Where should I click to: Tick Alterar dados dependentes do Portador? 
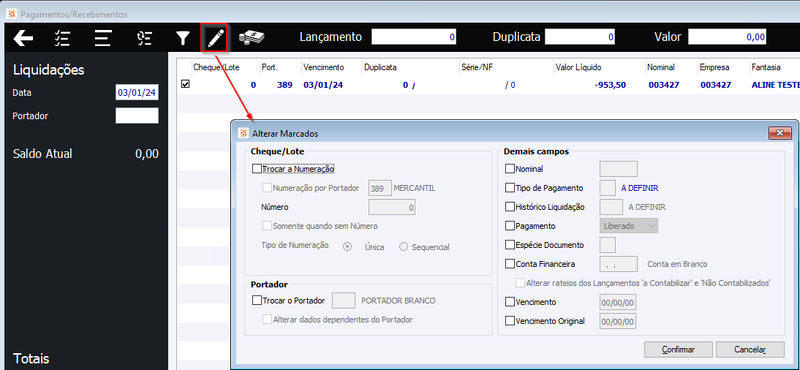pyautogui.click(x=267, y=319)
